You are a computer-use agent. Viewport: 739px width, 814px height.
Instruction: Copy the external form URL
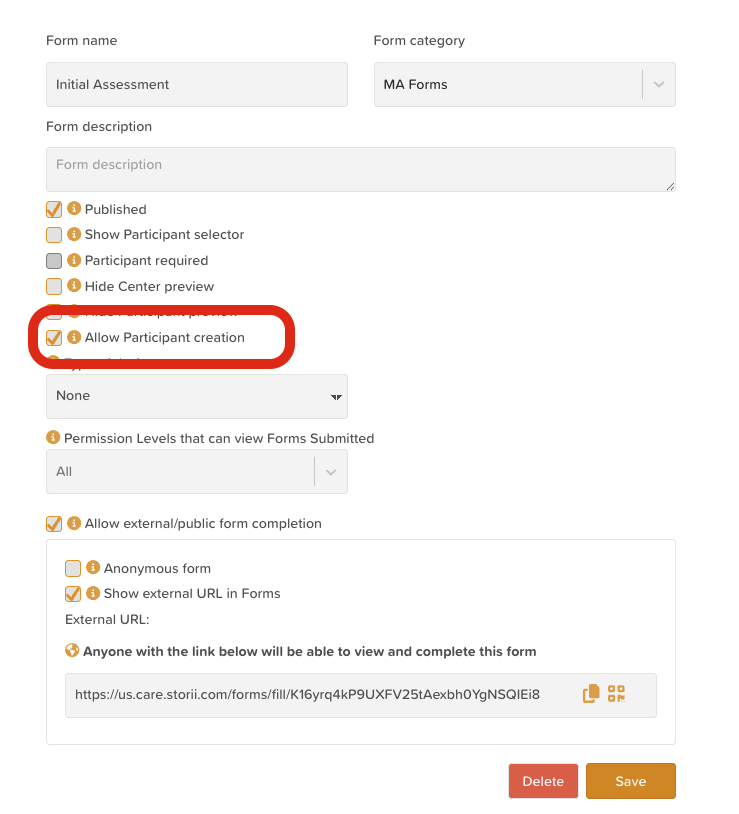tap(591, 693)
